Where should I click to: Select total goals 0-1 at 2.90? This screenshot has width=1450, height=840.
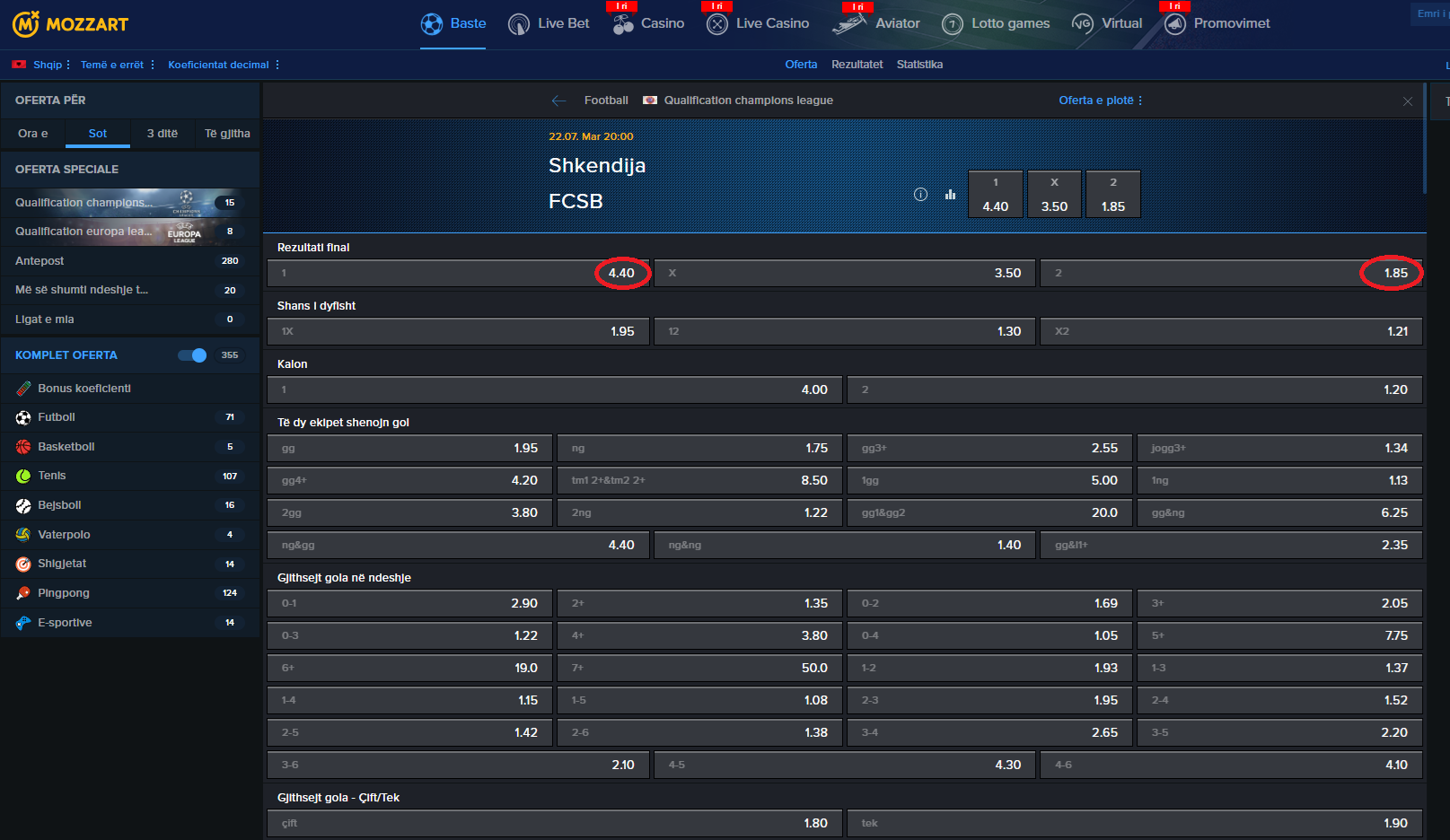[409, 603]
